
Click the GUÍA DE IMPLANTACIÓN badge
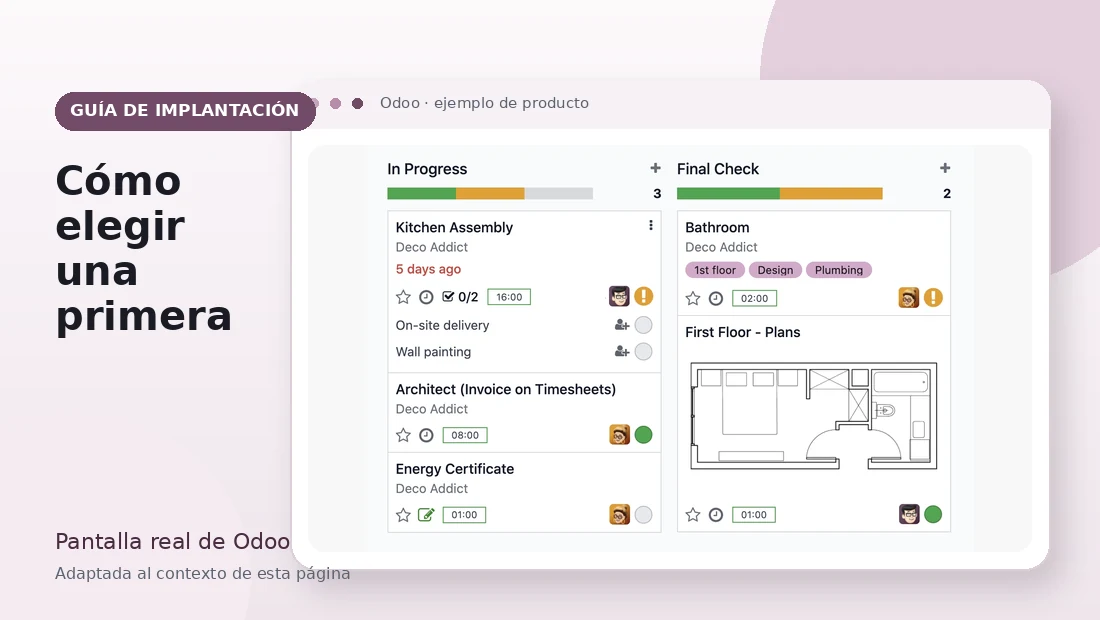185,111
